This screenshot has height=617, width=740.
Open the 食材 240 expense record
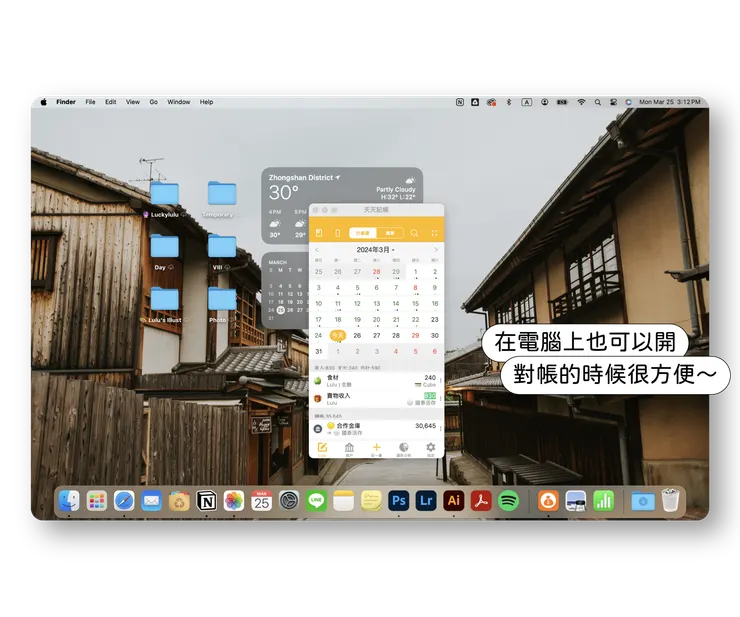click(376, 380)
